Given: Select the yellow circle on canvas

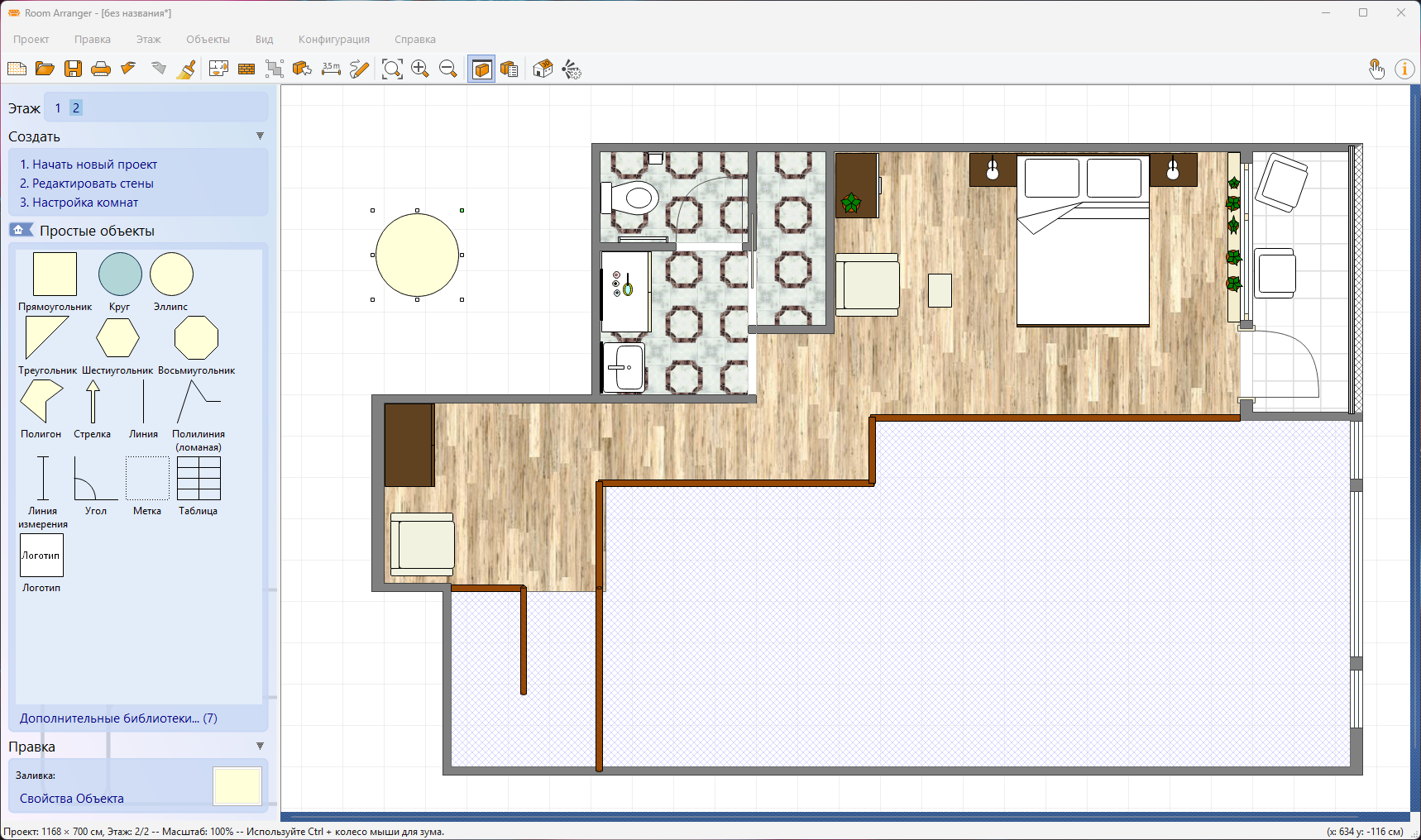Looking at the screenshot, I should [417, 255].
